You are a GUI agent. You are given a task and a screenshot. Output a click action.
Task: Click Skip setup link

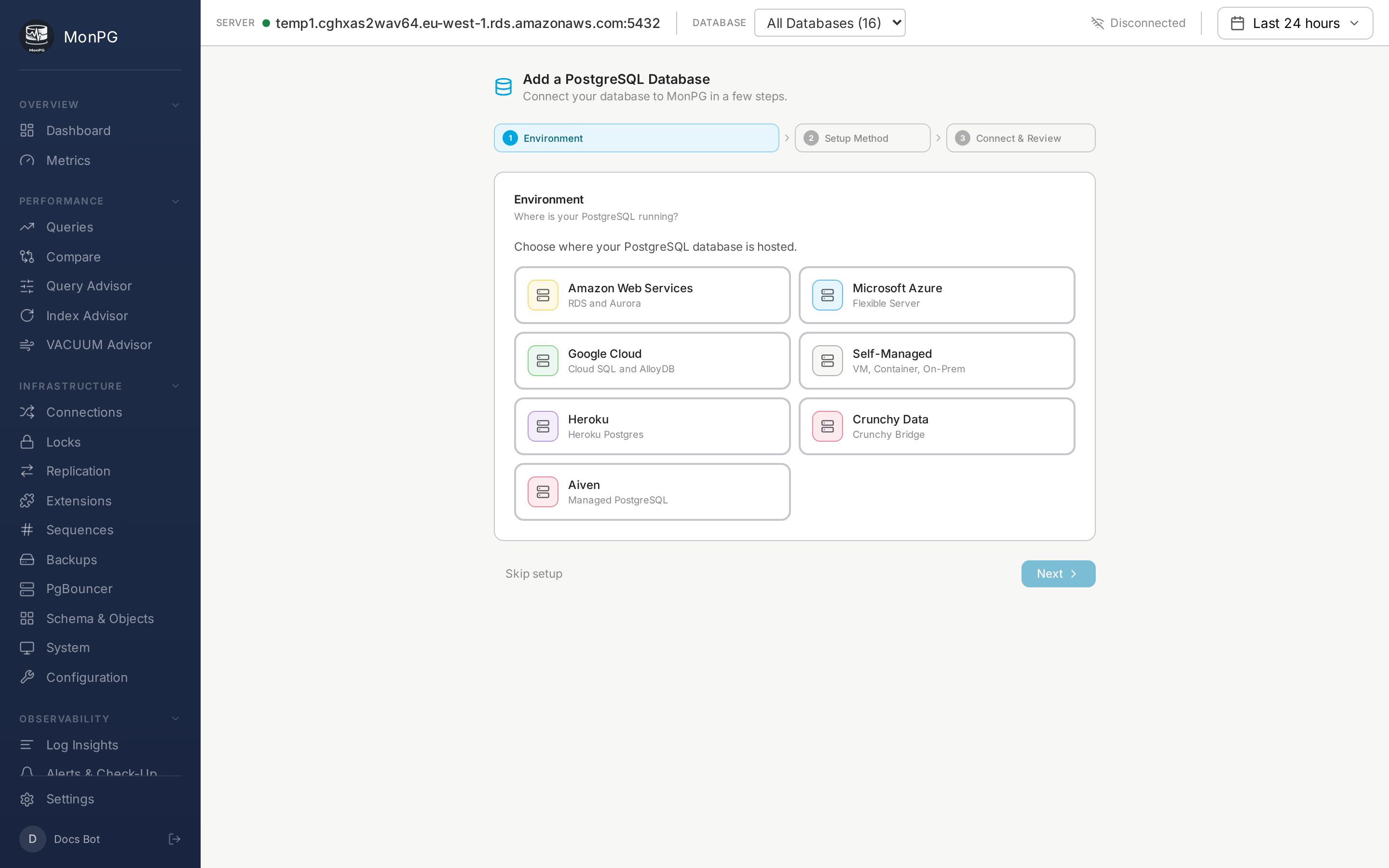point(534,573)
